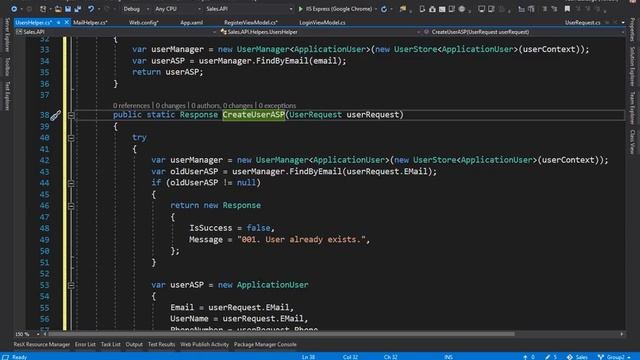Image resolution: width=640 pixels, height=360 pixels.
Task: Collapse the CreateUserASP method at line 38
Action: tap(71, 116)
